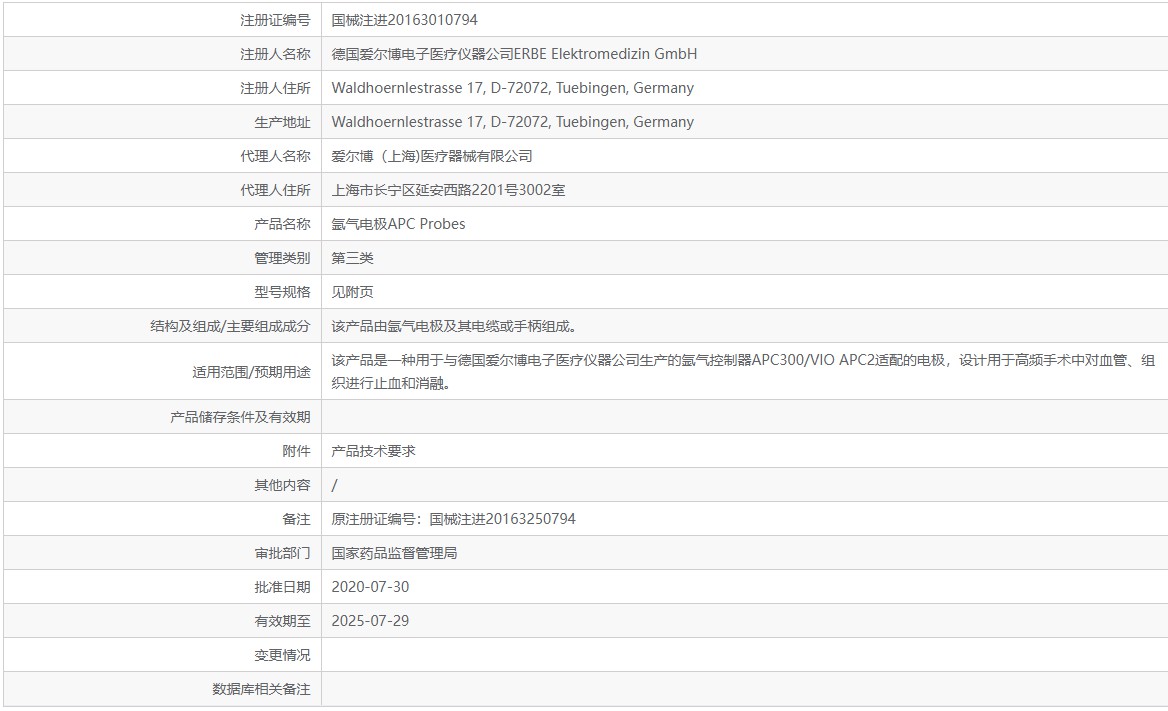
Task: Select original number text 原注册证编号：国械注进20163250794
Action: (454, 519)
